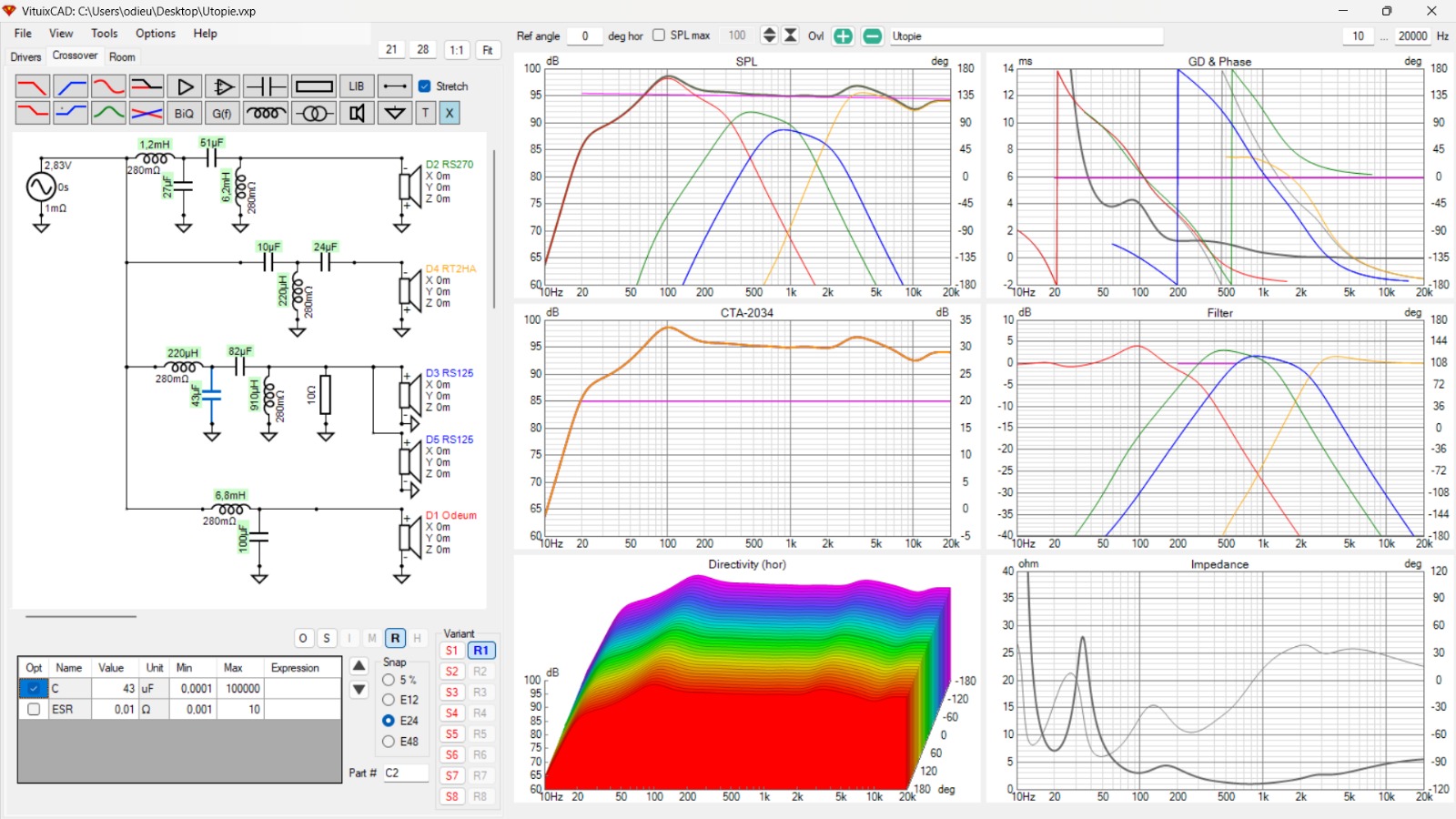Click the O button above the parameter table
Viewport: 1456px width, 819px height.
pyautogui.click(x=303, y=639)
